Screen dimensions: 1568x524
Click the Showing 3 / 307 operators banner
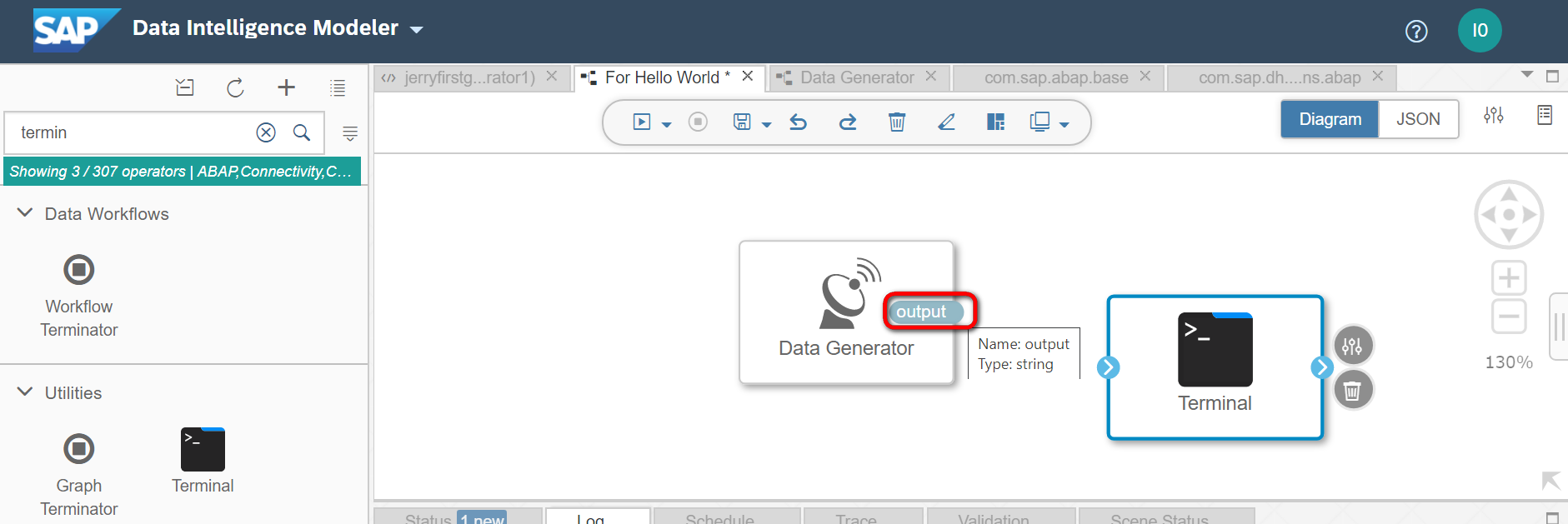183,172
